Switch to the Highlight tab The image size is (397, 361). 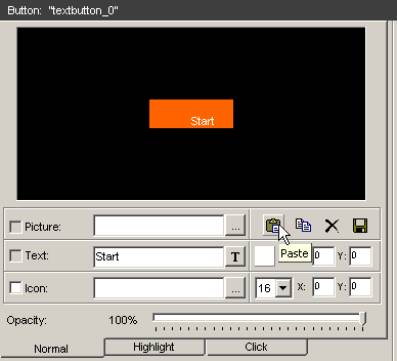coord(154,347)
